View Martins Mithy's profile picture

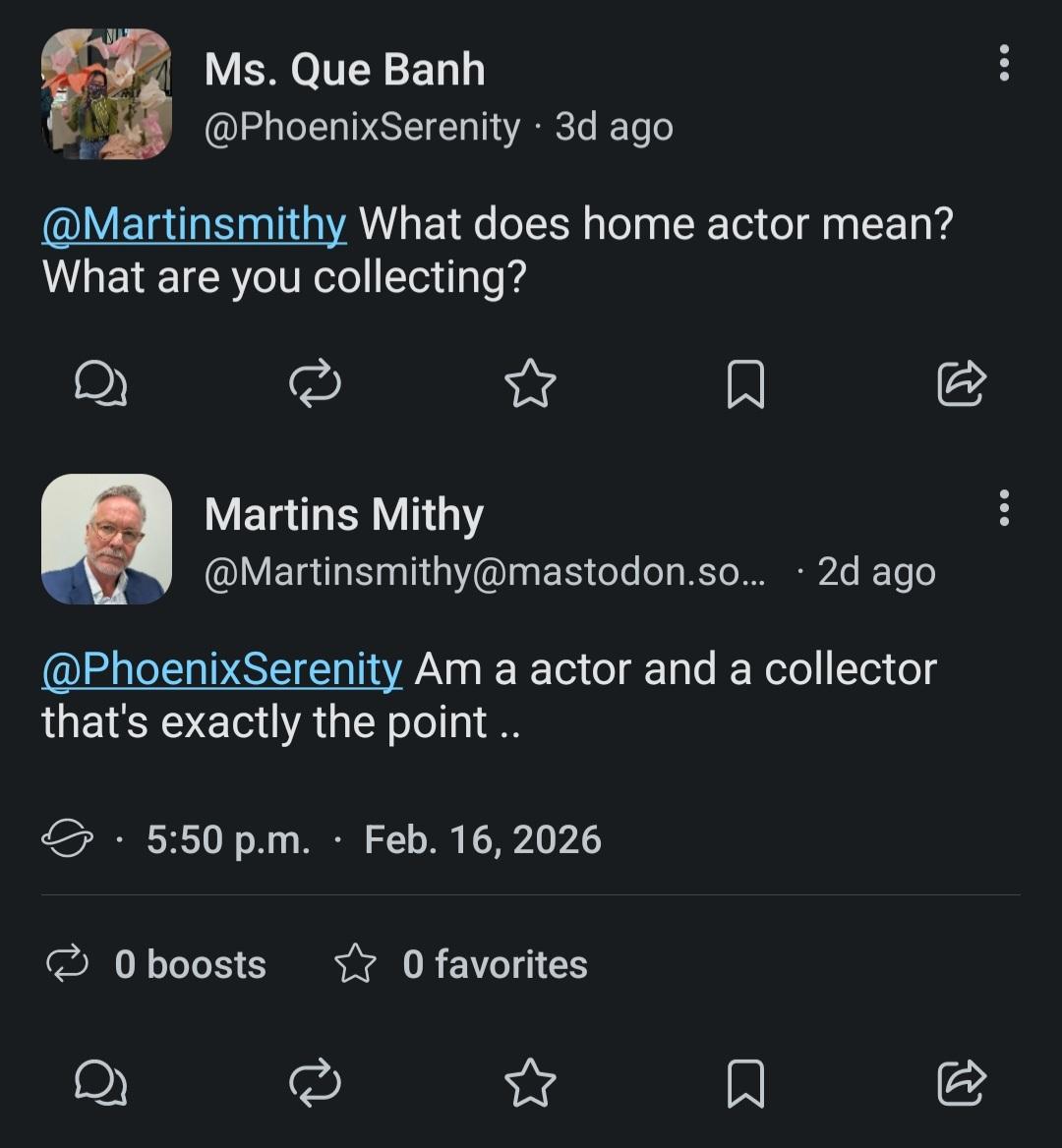106,539
